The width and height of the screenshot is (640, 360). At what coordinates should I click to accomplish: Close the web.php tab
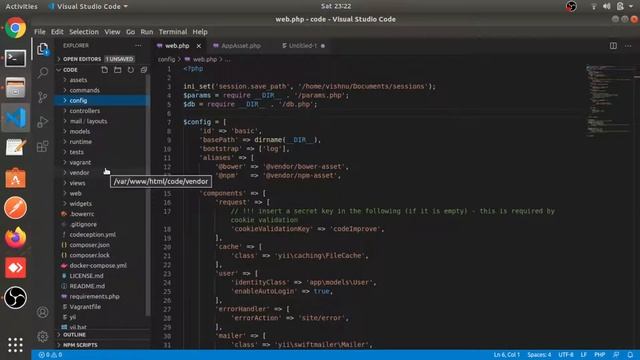(199, 46)
